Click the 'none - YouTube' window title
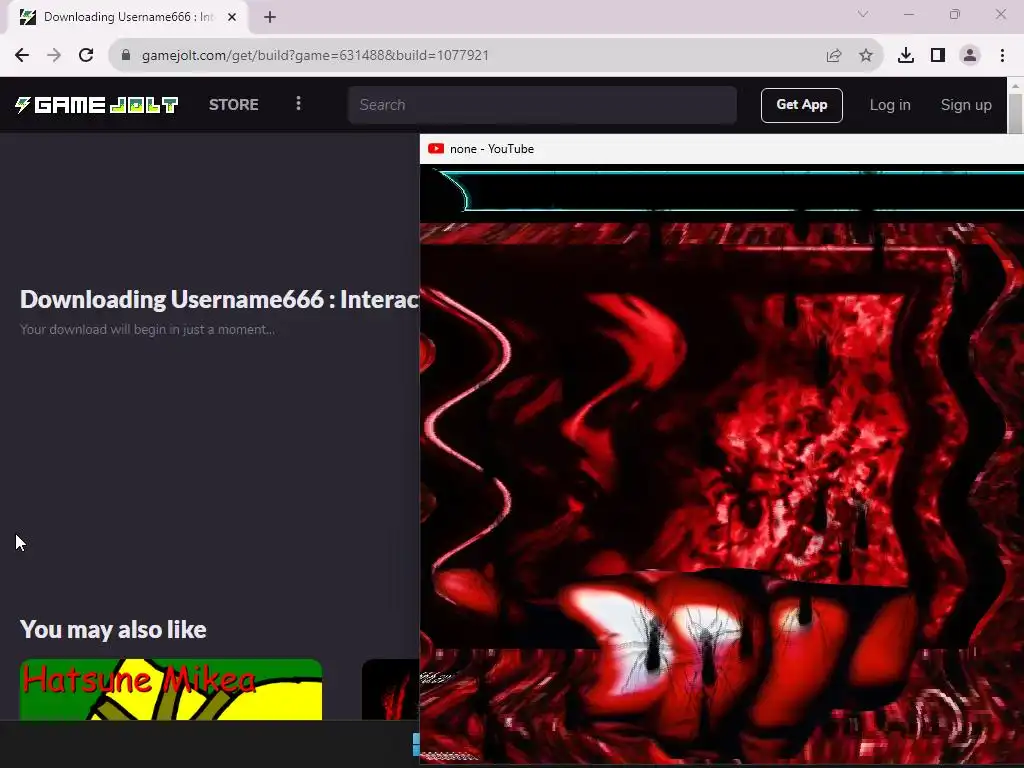1024x768 pixels. [492, 149]
